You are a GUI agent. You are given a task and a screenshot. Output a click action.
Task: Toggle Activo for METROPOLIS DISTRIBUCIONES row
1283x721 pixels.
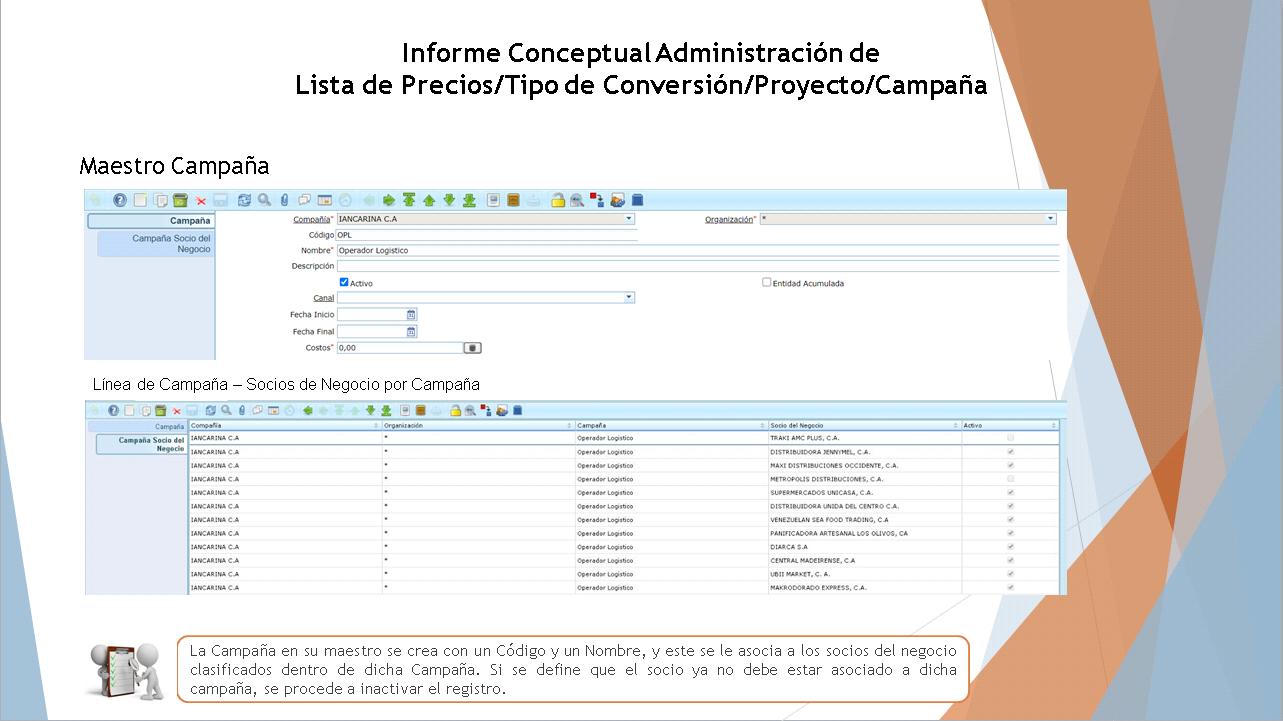pyautogui.click(x=1010, y=479)
